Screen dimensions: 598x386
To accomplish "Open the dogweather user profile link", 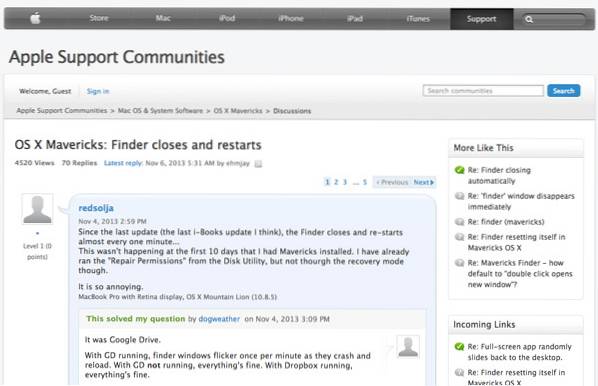I will [x=219, y=319].
